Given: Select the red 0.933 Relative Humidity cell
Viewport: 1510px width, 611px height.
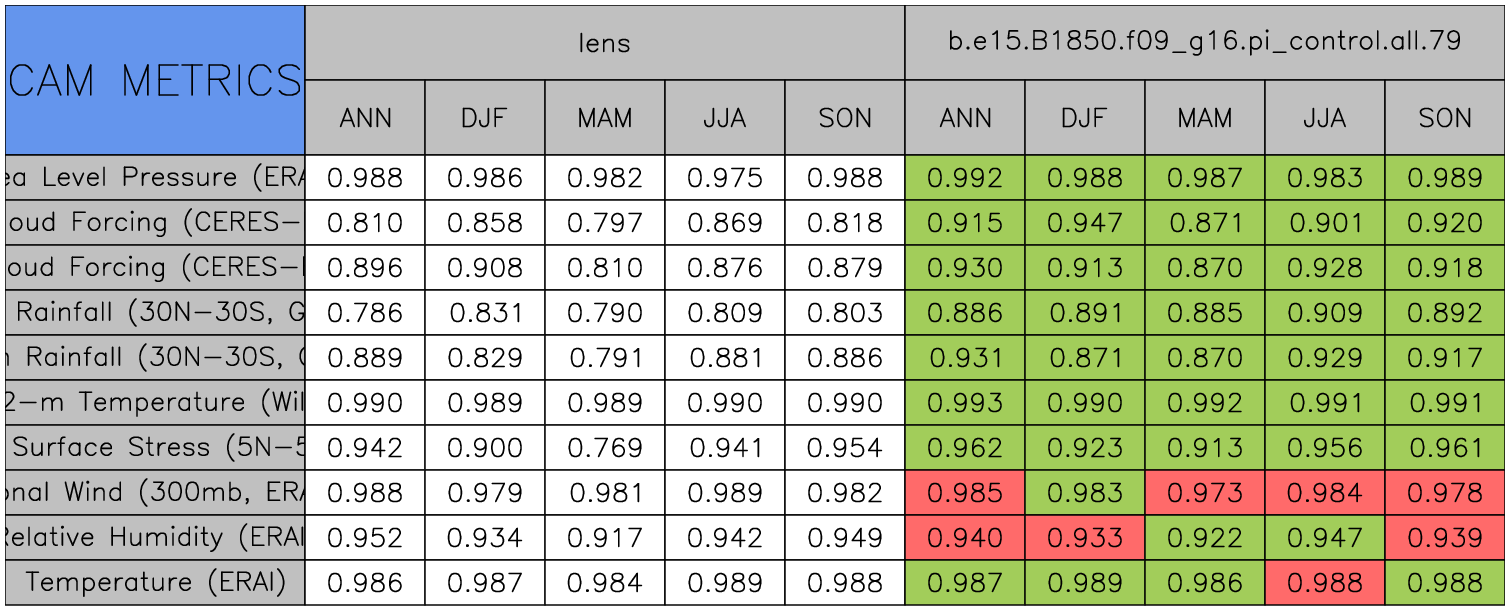Looking at the screenshot, I should pyautogui.click(x=1085, y=538).
